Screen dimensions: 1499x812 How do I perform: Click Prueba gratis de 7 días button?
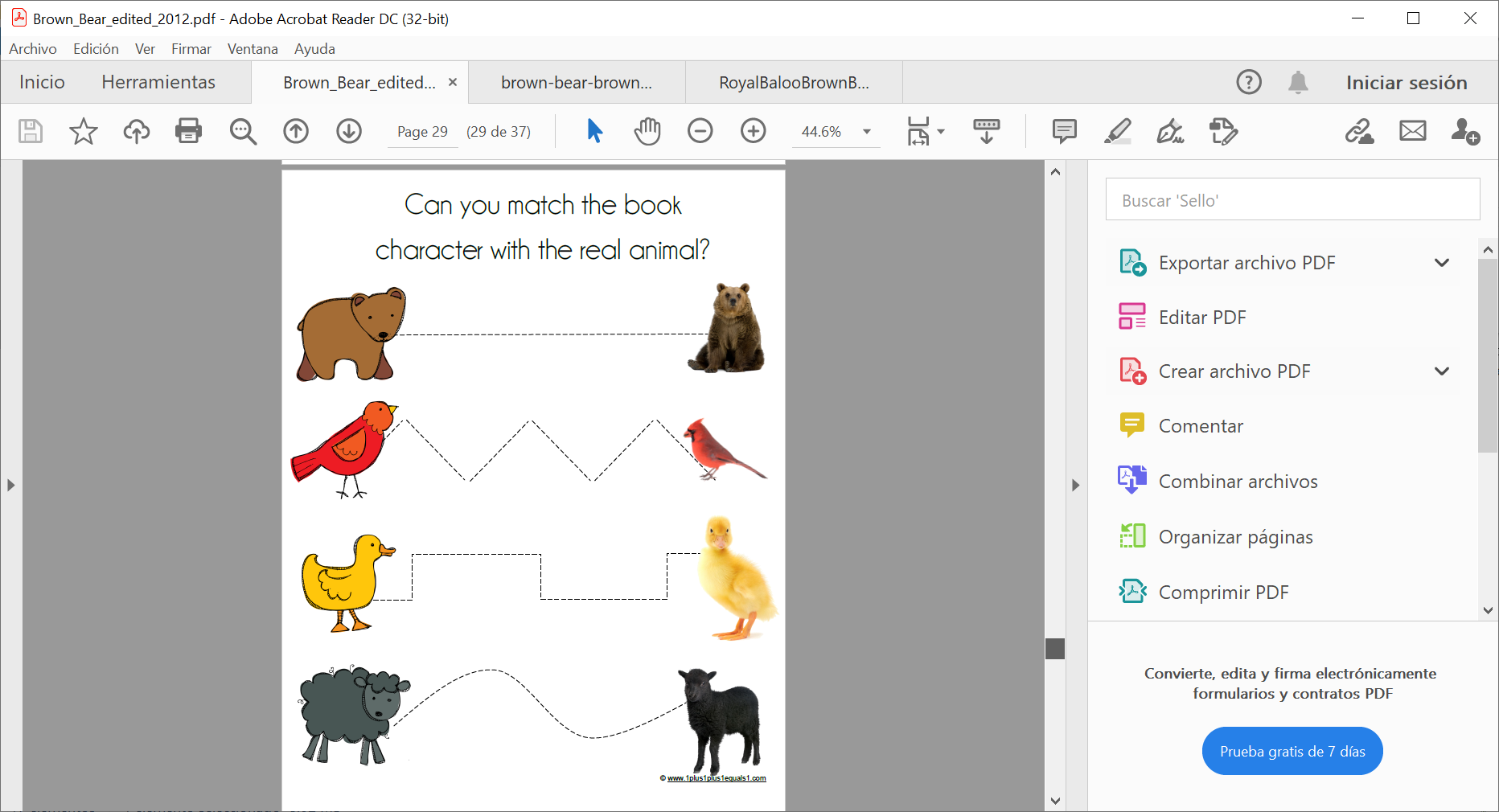tap(1292, 752)
